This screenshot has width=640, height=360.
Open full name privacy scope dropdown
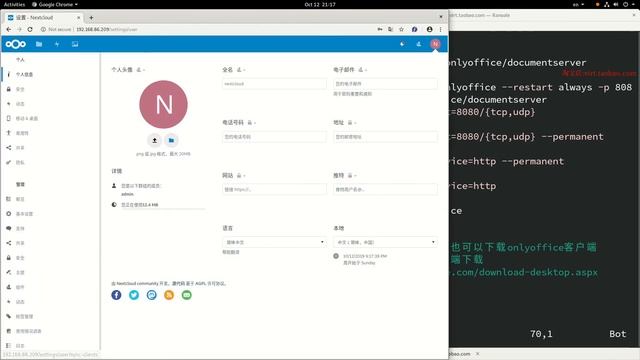[x=241, y=70]
